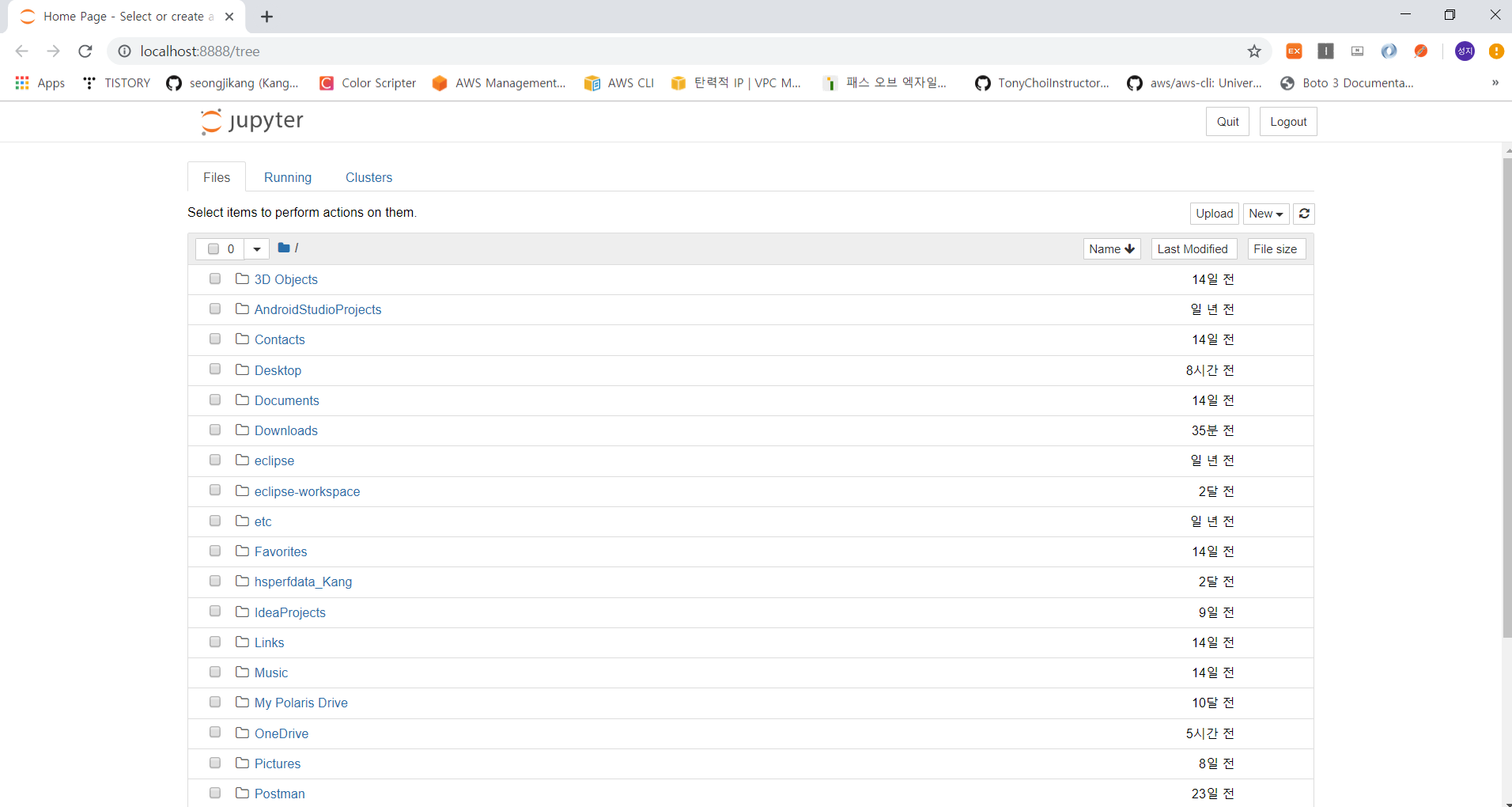Click the browser back arrow

pyautogui.click(x=22, y=51)
